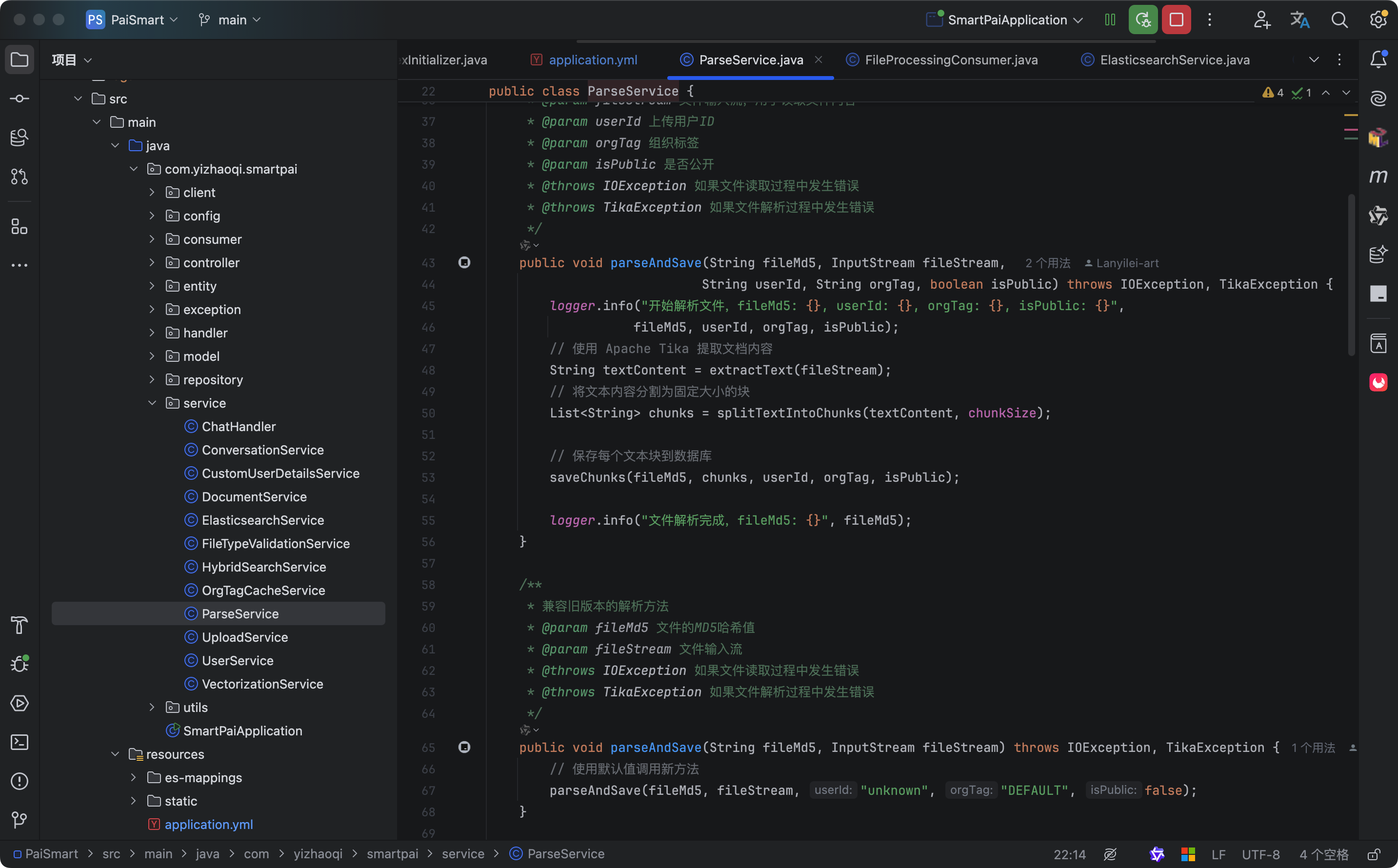Open the Notifications bell icon
The height and width of the screenshot is (868, 1398).
(1378, 59)
